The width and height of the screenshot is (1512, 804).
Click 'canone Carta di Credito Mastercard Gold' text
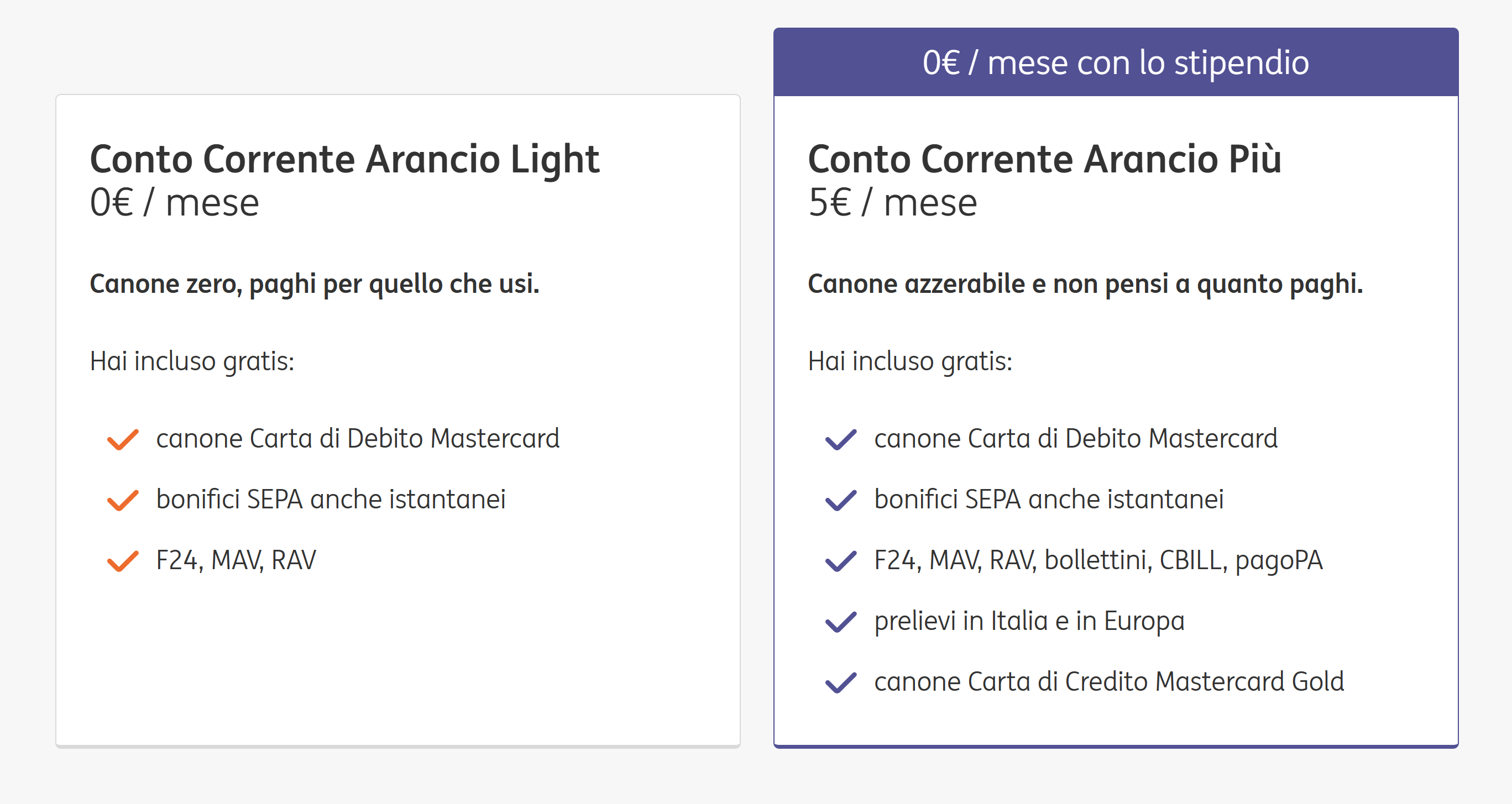tap(1109, 681)
